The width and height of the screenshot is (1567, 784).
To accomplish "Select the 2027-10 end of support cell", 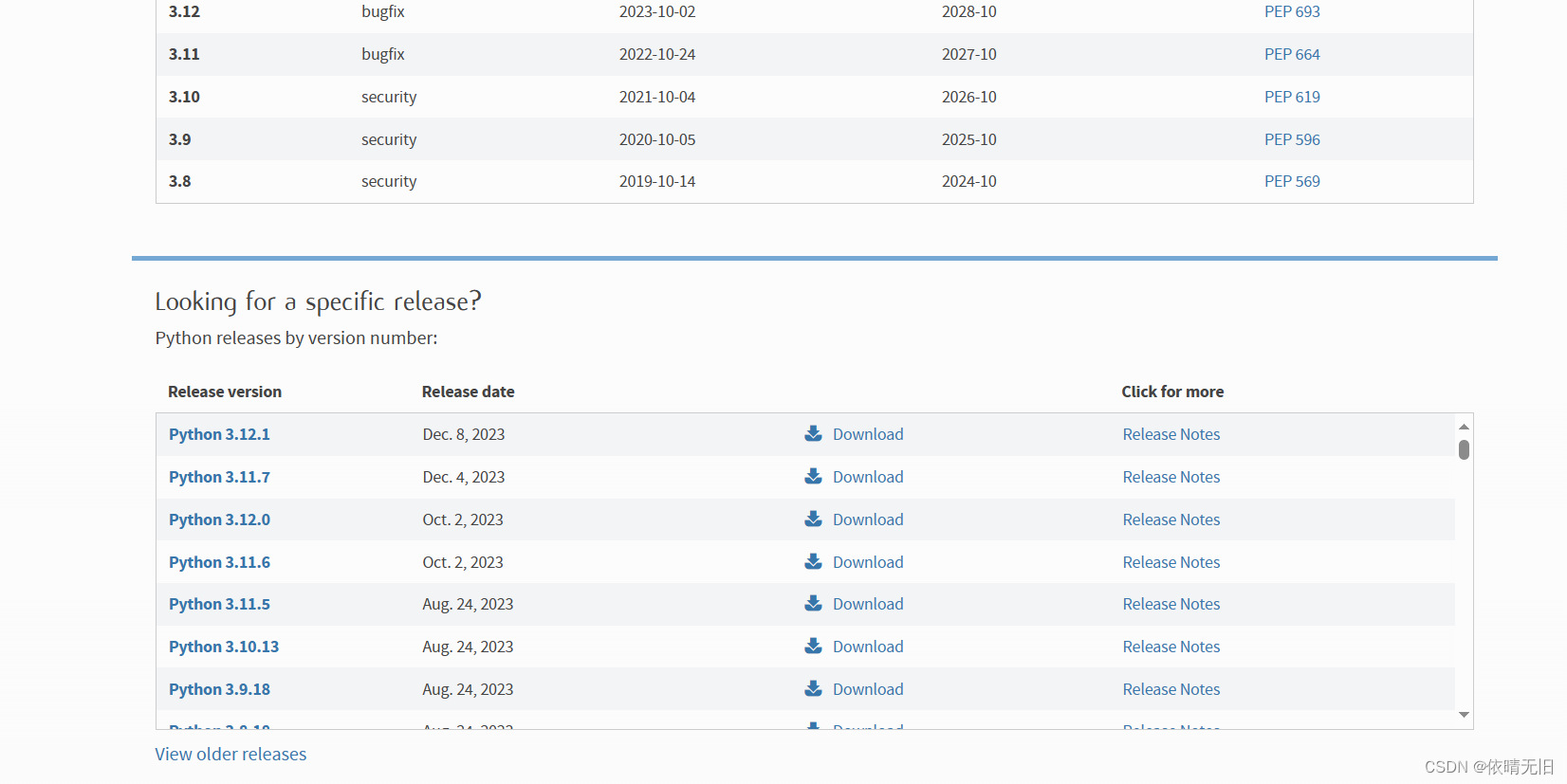I will pos(969,54).
